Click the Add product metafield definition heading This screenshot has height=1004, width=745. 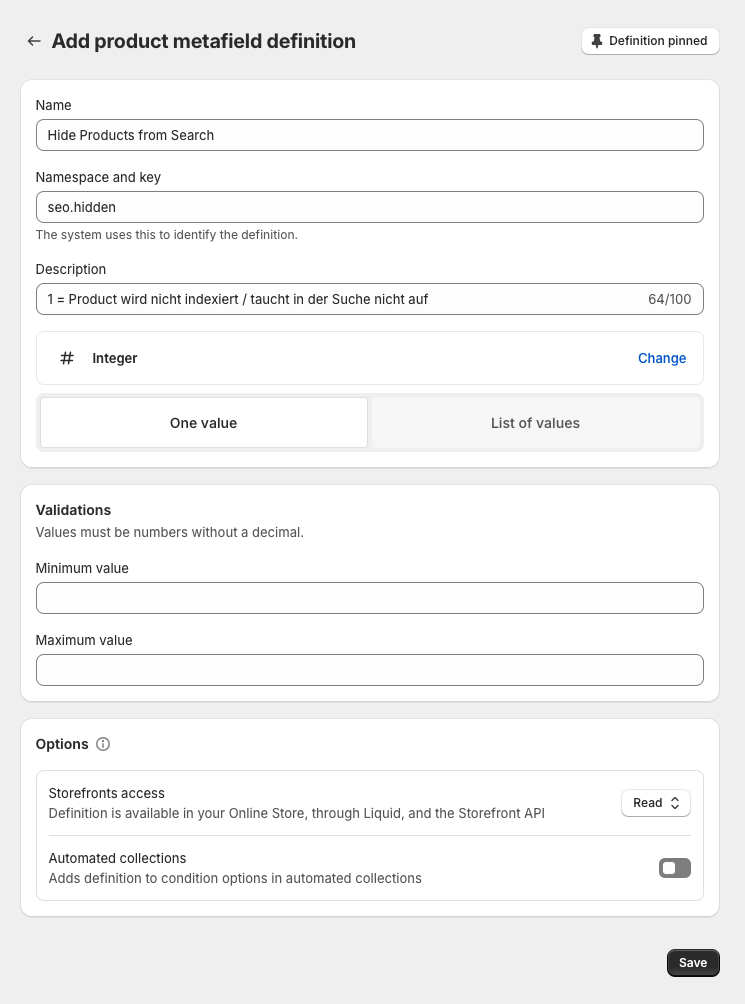coord(204,41)
